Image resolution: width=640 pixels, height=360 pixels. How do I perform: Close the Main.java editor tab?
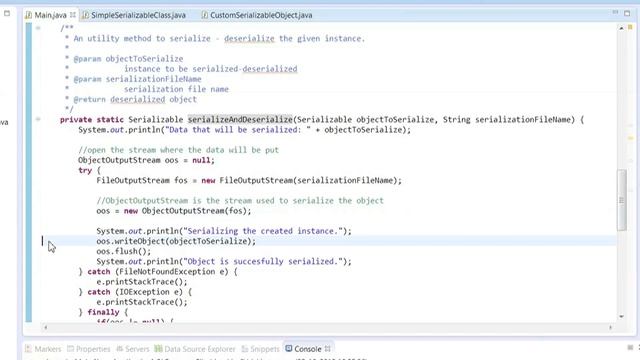73,15
